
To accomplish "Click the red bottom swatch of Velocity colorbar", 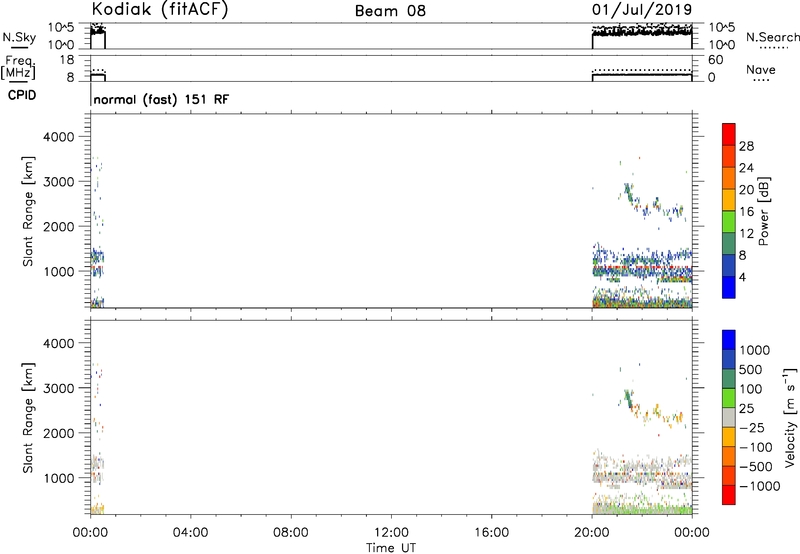I will coord(729,495).
